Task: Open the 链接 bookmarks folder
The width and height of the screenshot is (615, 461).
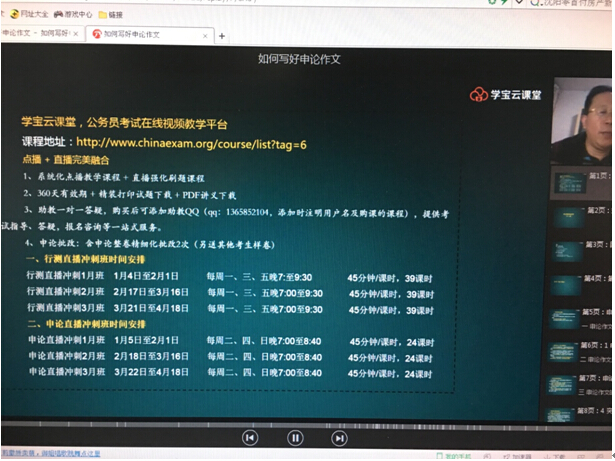Action: (x=111, y=15)
